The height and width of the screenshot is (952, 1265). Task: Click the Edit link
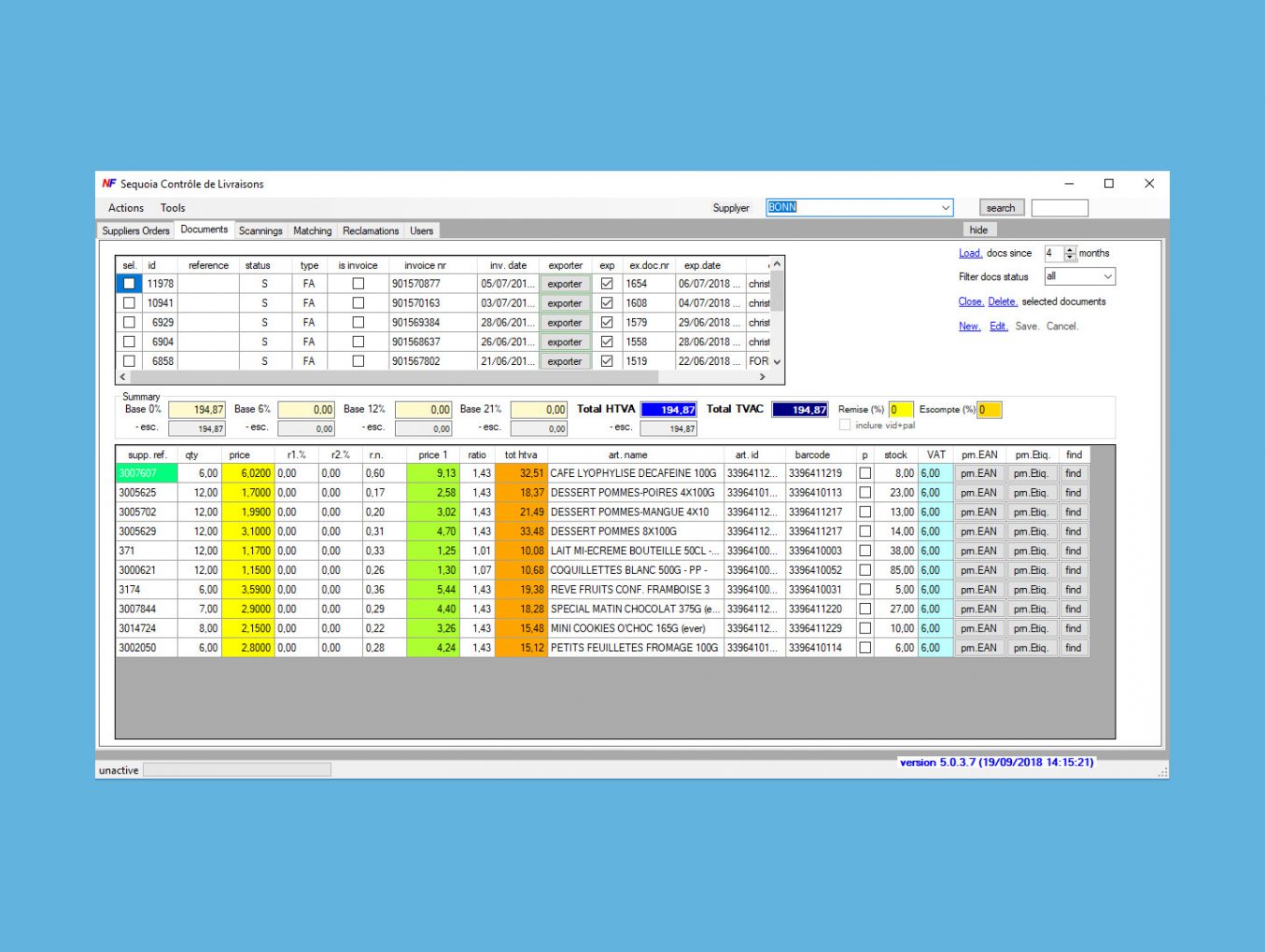click(998, 326)
